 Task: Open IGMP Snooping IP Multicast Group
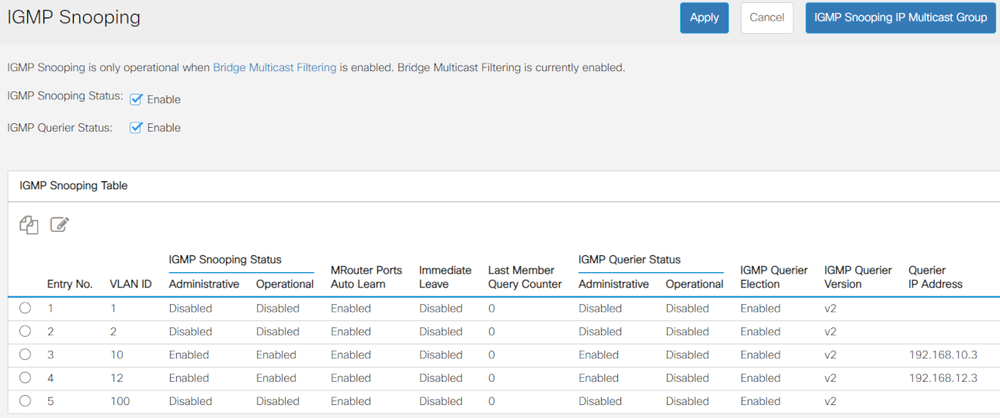(x=900, y=18)
